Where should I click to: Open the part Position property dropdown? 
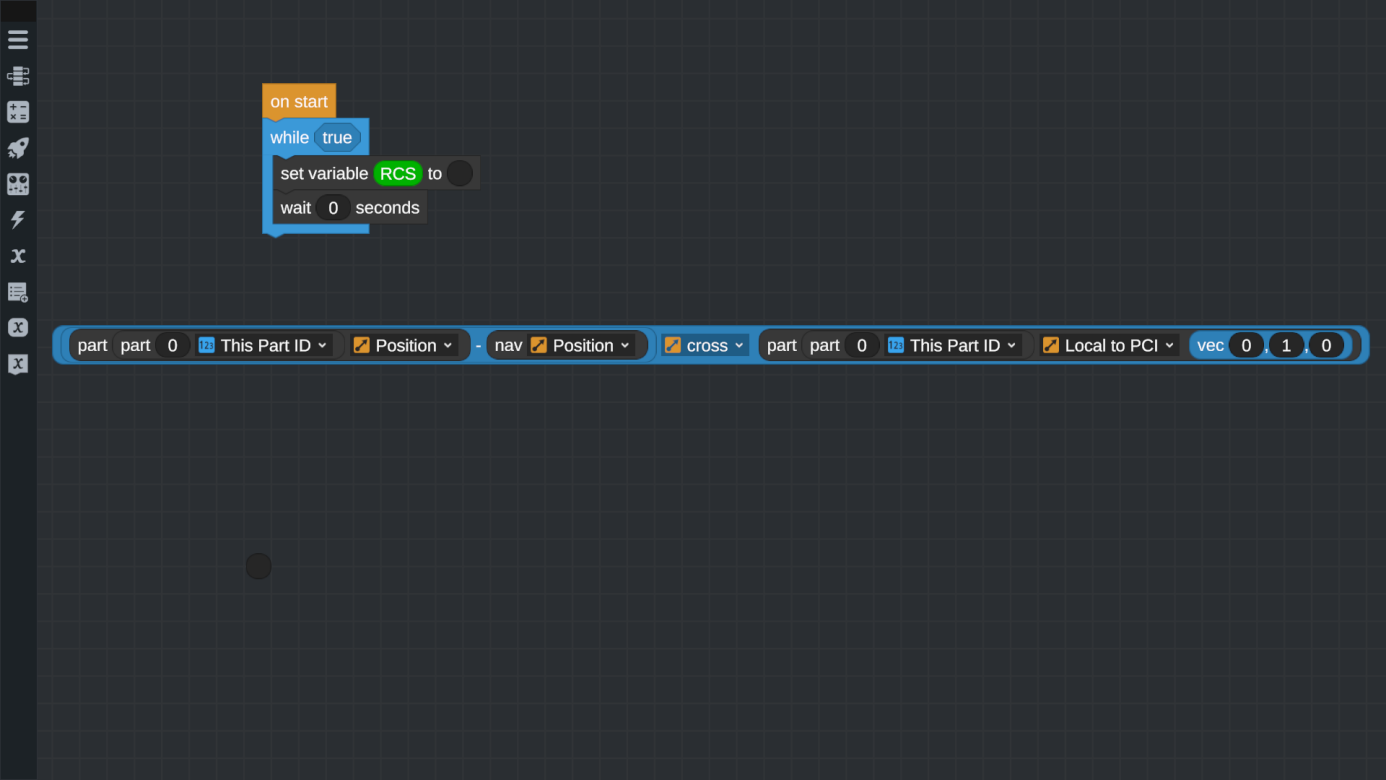404,345
